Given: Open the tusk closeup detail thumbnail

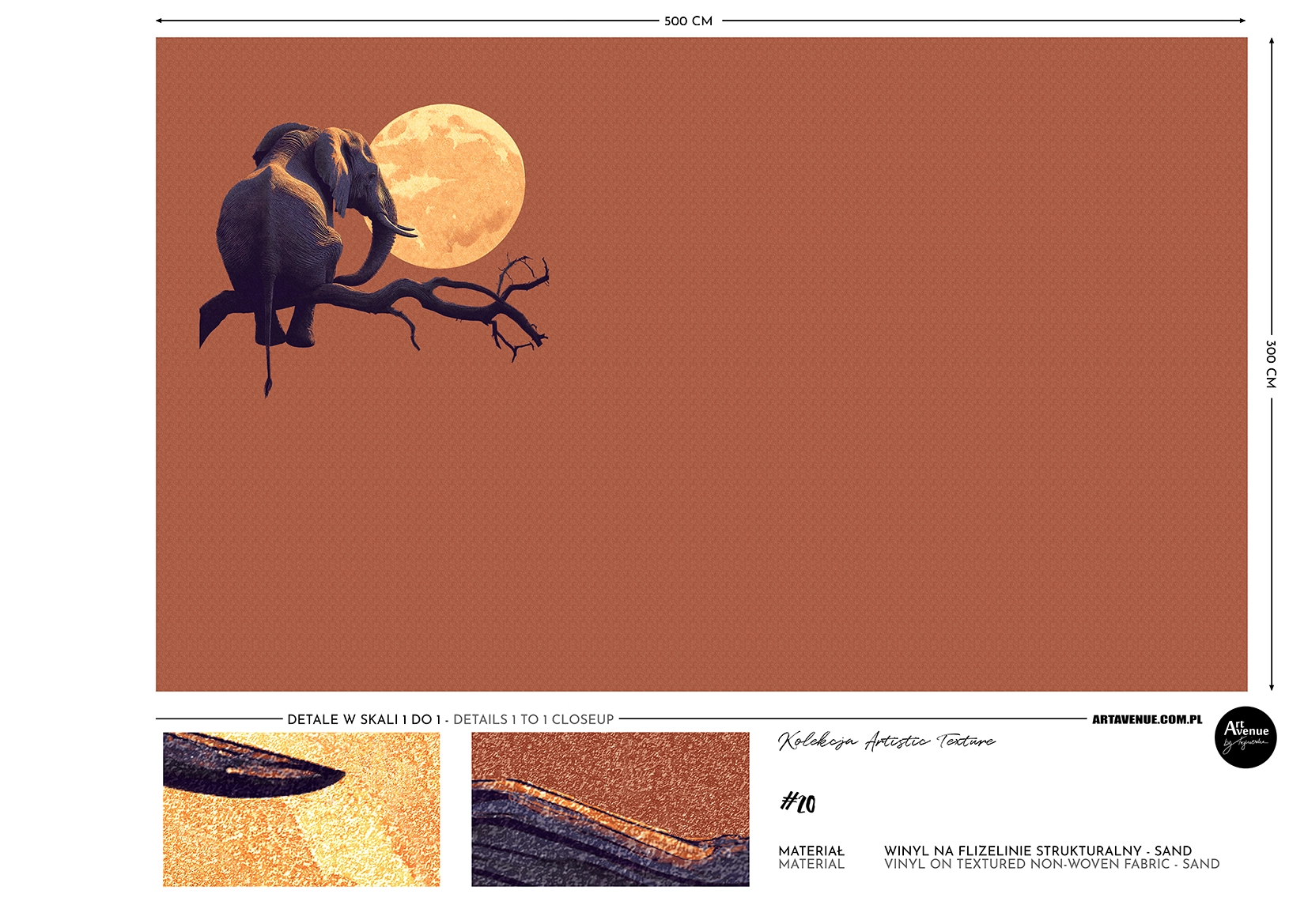Looking at the screenshot, I should pos(301,809).
